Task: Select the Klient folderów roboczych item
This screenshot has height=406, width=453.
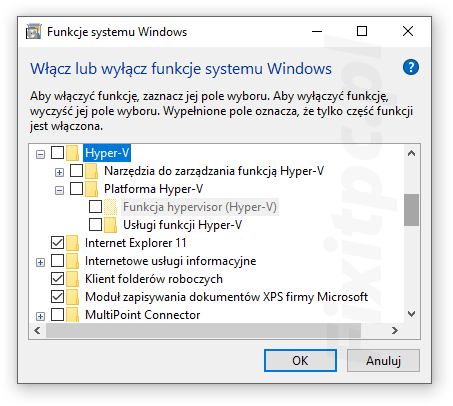Action: [154, 279]
